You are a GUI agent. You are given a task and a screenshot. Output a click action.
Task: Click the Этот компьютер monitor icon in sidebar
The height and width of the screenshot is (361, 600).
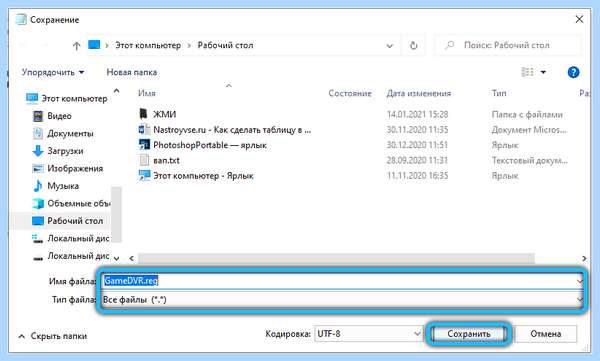point(32,98)
